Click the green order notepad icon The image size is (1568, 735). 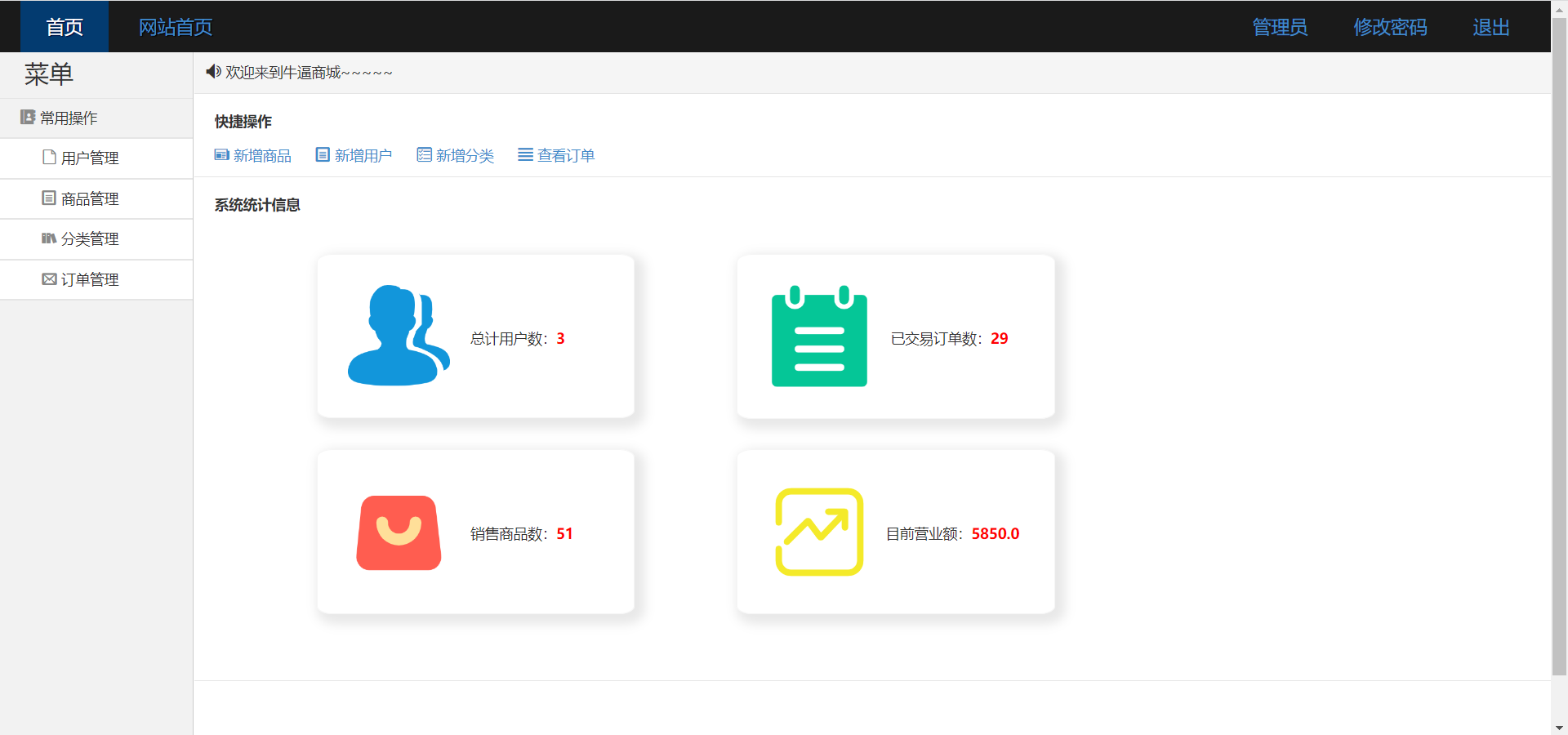click(x=819, y=336)
